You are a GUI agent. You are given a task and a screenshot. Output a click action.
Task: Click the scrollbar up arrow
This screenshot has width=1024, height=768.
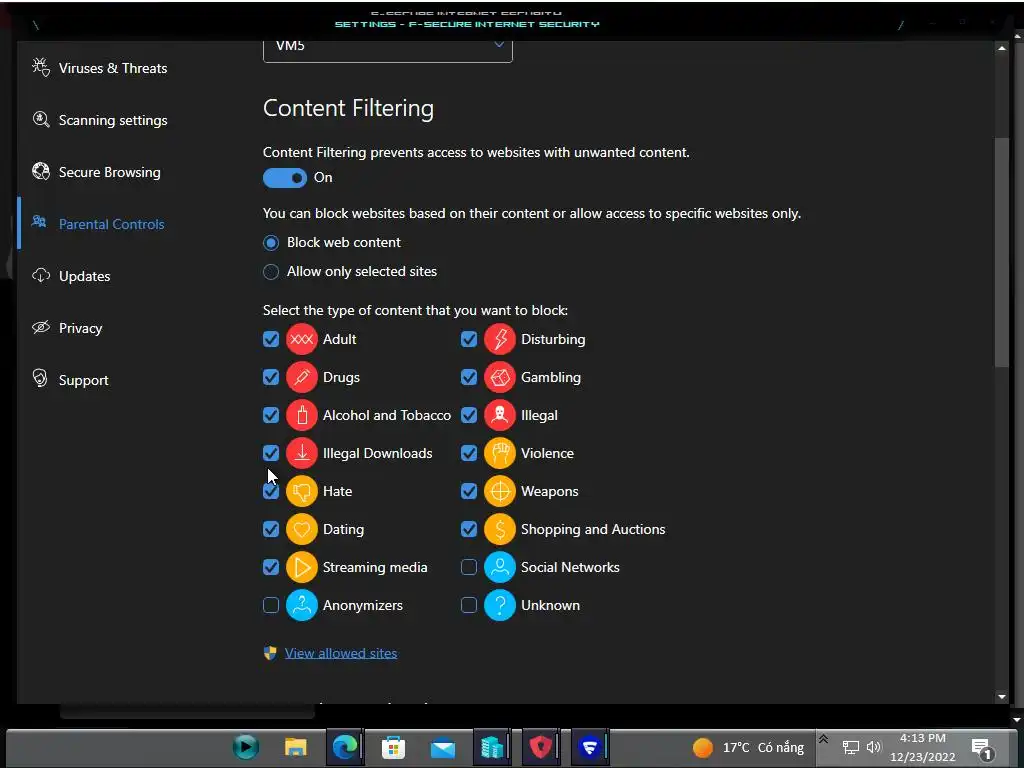pos(1002,48)
